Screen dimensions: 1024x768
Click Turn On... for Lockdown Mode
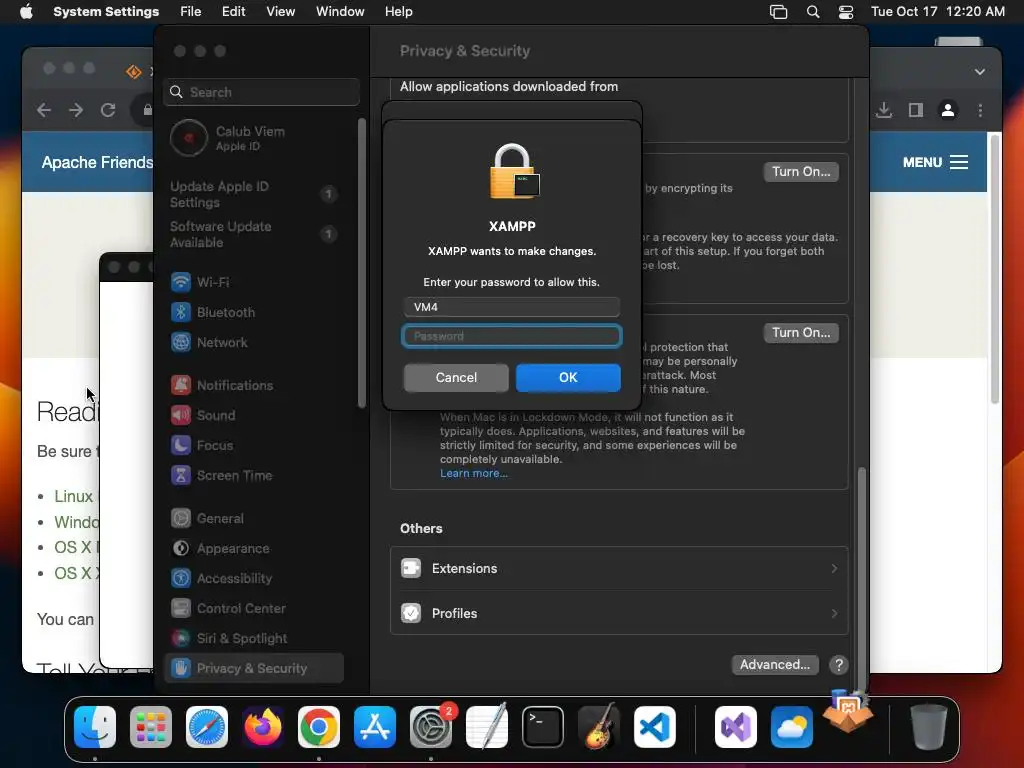tap(801, 332)
